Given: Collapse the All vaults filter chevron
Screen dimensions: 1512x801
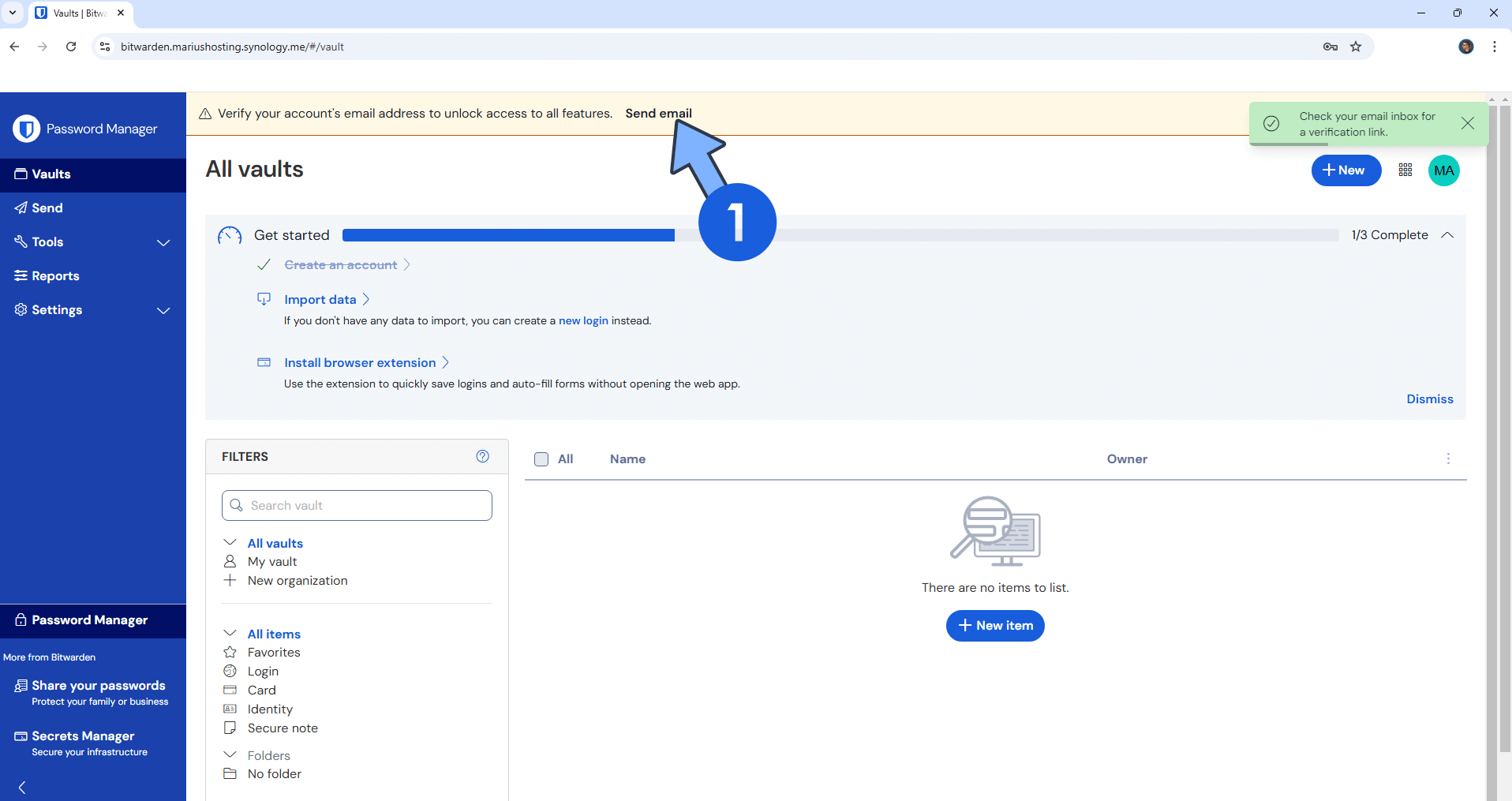Looking at the screenshot, I should pyautogui.click(x=230, y=543).
